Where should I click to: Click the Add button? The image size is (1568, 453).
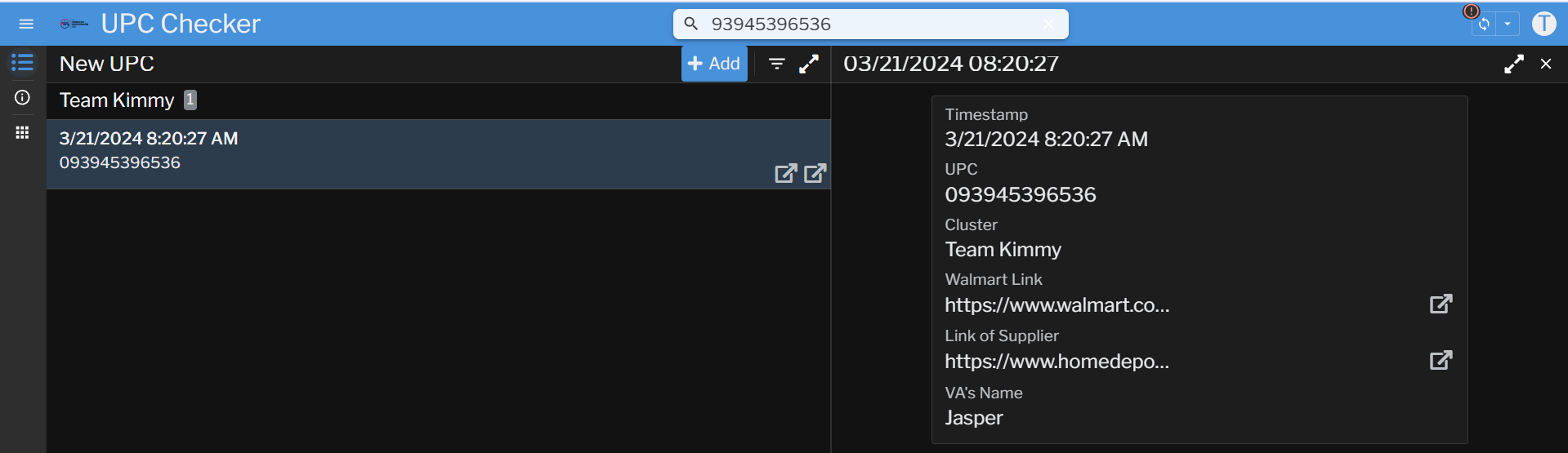tap(714, 64)
